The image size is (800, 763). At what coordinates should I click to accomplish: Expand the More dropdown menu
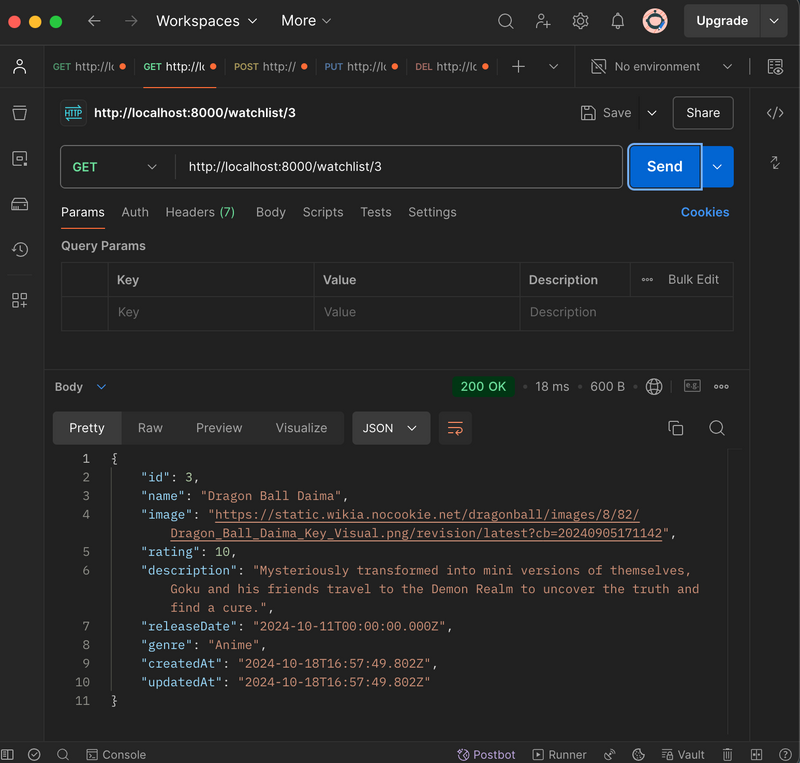pos(306,21)
